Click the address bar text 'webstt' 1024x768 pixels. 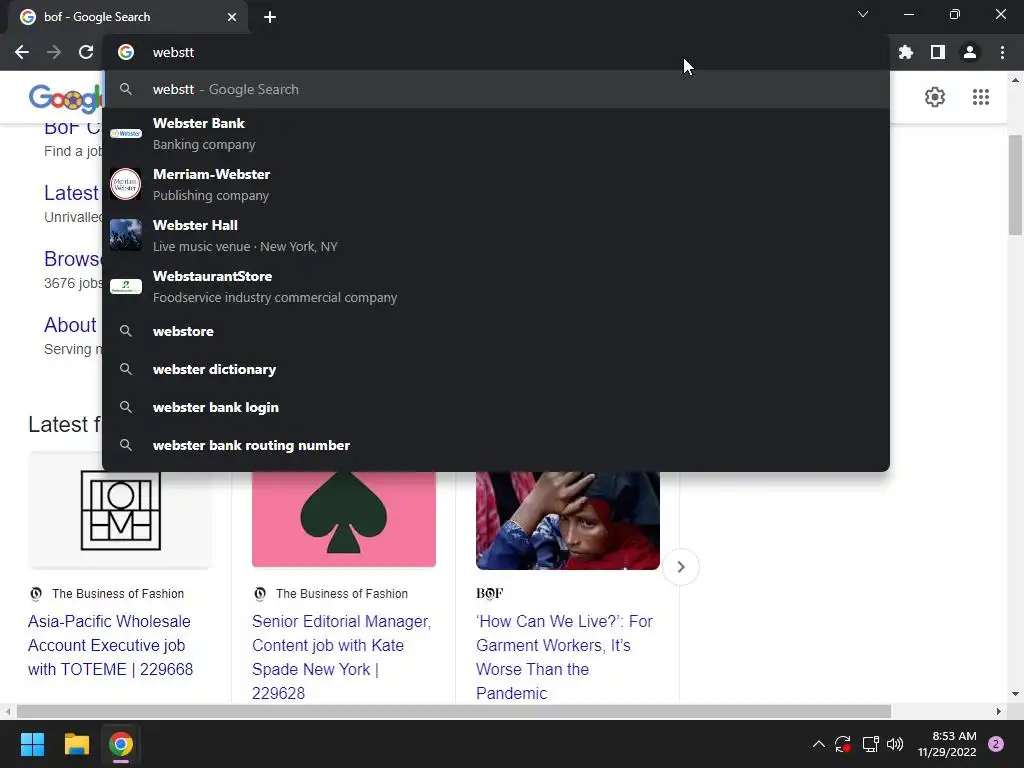(x=173, y=52)
